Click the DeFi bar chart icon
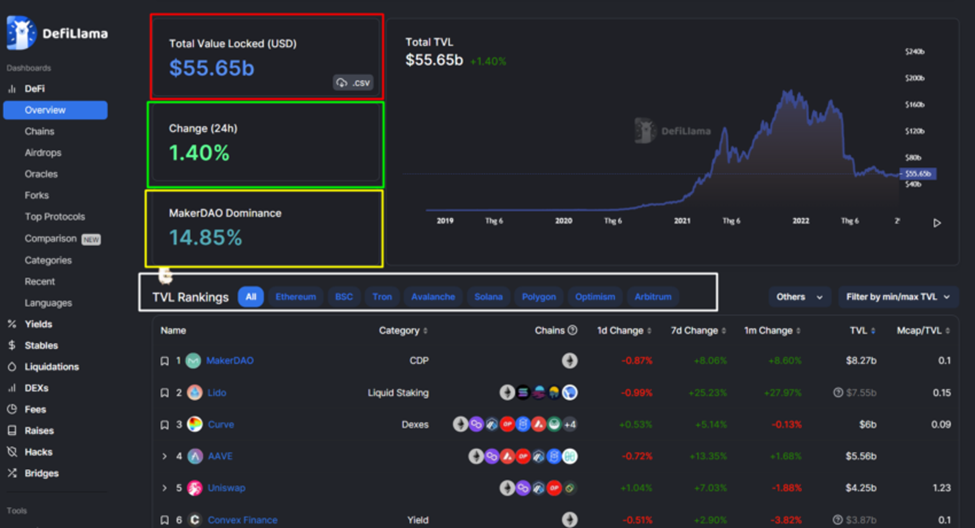The height and width of the screenshot is (528, 975). pyautogui.click(x=12, y=89)
